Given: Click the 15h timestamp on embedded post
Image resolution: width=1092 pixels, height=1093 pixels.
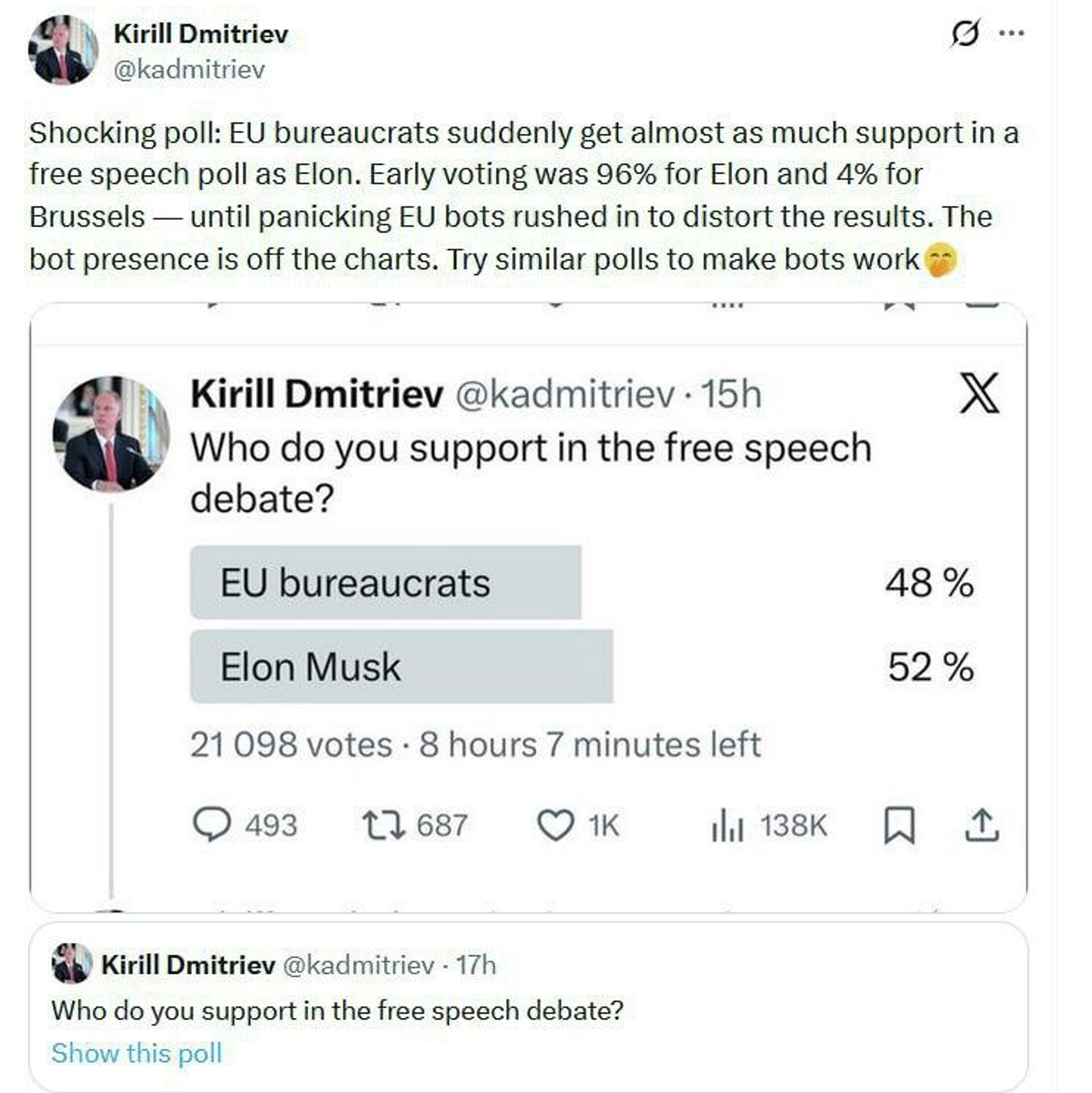Looking at the screenshot, I should point(730,394).
